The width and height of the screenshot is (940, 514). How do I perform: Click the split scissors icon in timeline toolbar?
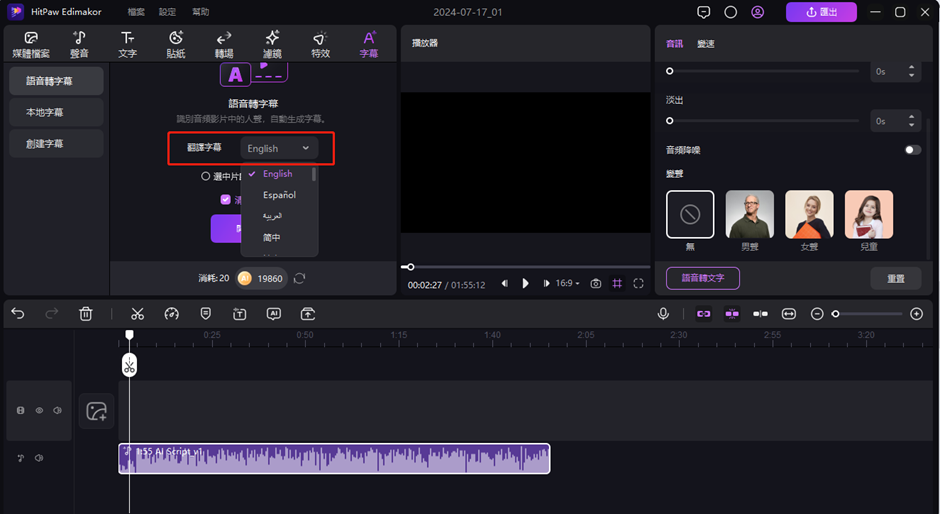[137, 314]
